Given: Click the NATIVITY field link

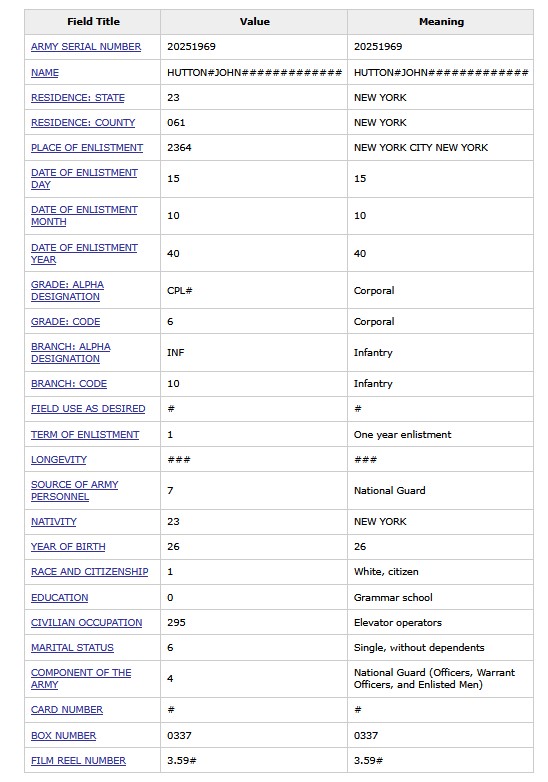Looking at the screenshot, I should (54, 522).
